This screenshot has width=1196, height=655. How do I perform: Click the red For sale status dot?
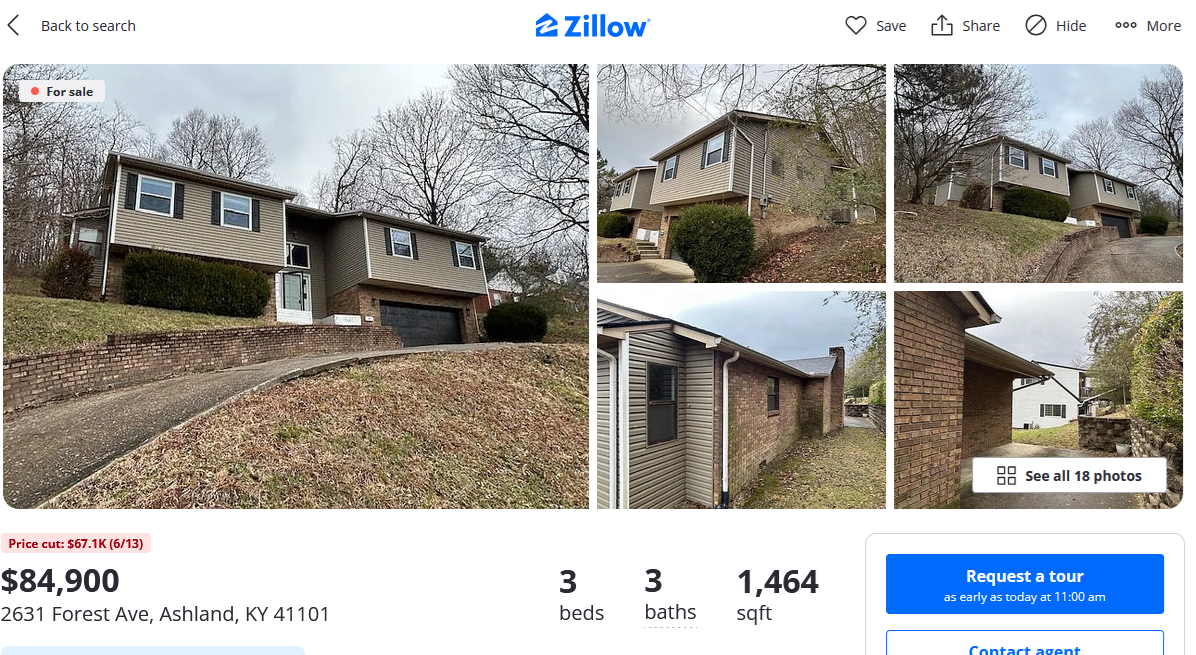pyautogui.click(x=34, y=92)
